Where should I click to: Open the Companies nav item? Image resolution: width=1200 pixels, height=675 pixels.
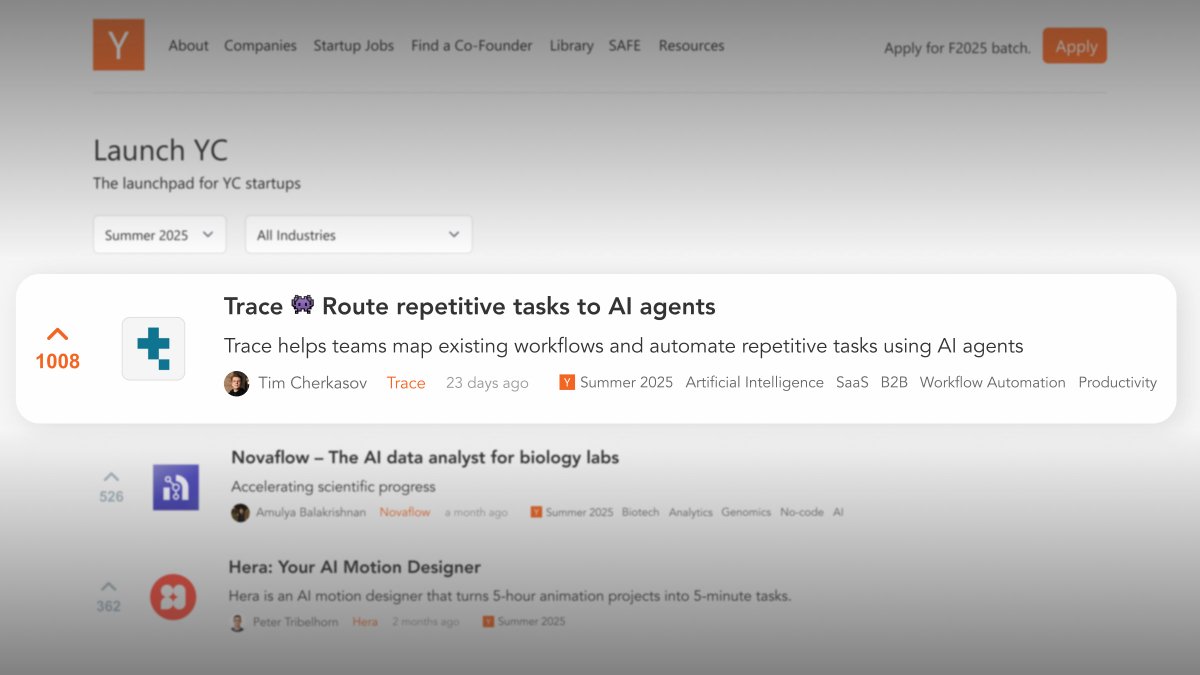(260, 46)
